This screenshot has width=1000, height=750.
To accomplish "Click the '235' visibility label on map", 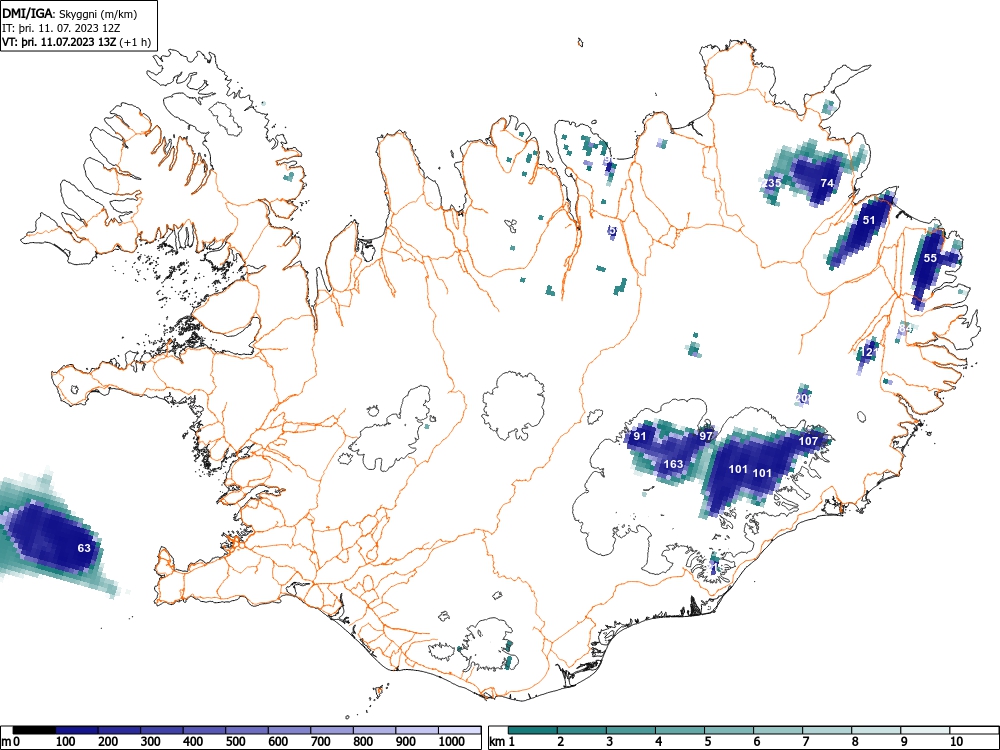I will tap(772, 183).
